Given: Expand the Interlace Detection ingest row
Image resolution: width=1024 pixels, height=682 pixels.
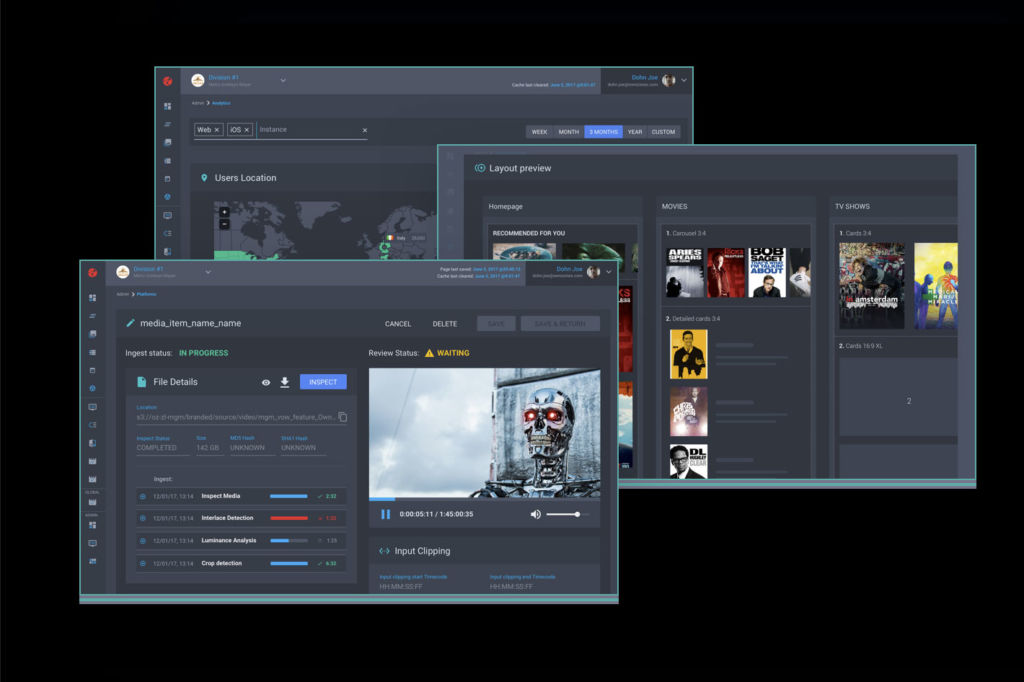Looking at the screenshot, I should pyautogui.click(x=142, y=518).
